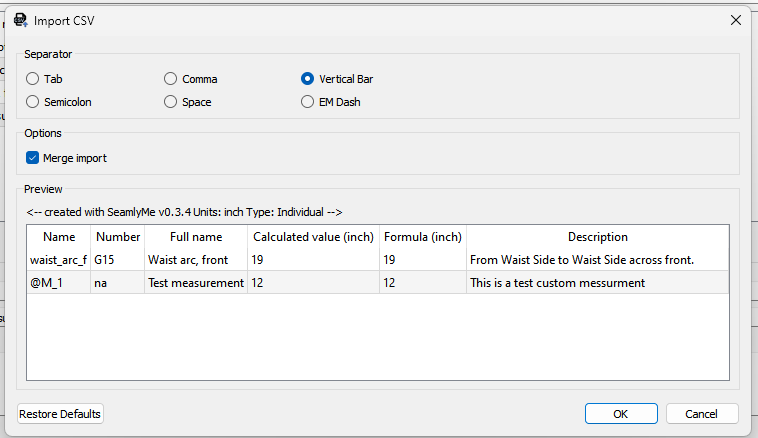Select the Vertical Bar separator
758x438 pixels.
click(x=308, y=79)
